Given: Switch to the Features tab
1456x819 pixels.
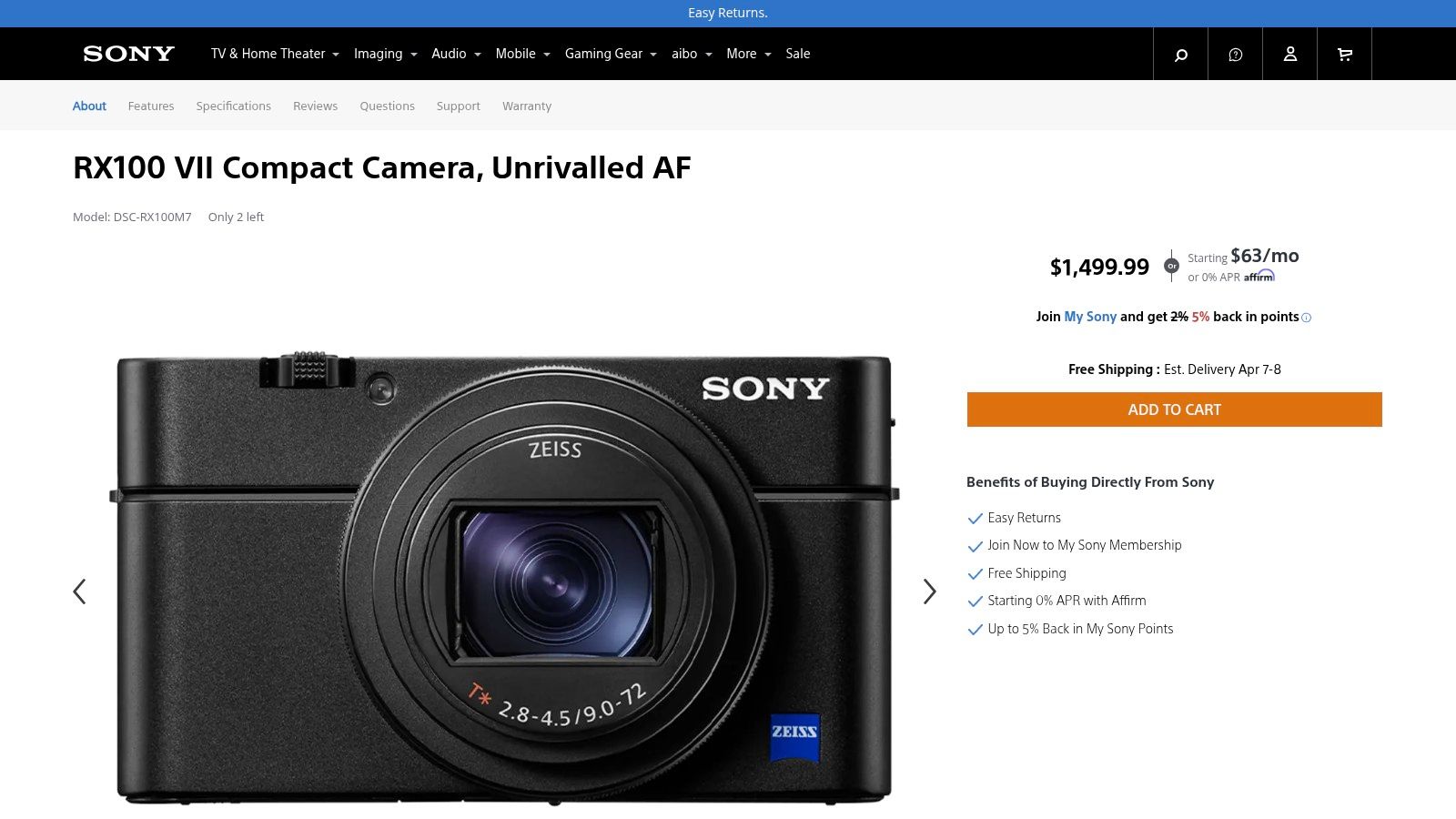Looking at the screenshot, I should tap(151, 106).
